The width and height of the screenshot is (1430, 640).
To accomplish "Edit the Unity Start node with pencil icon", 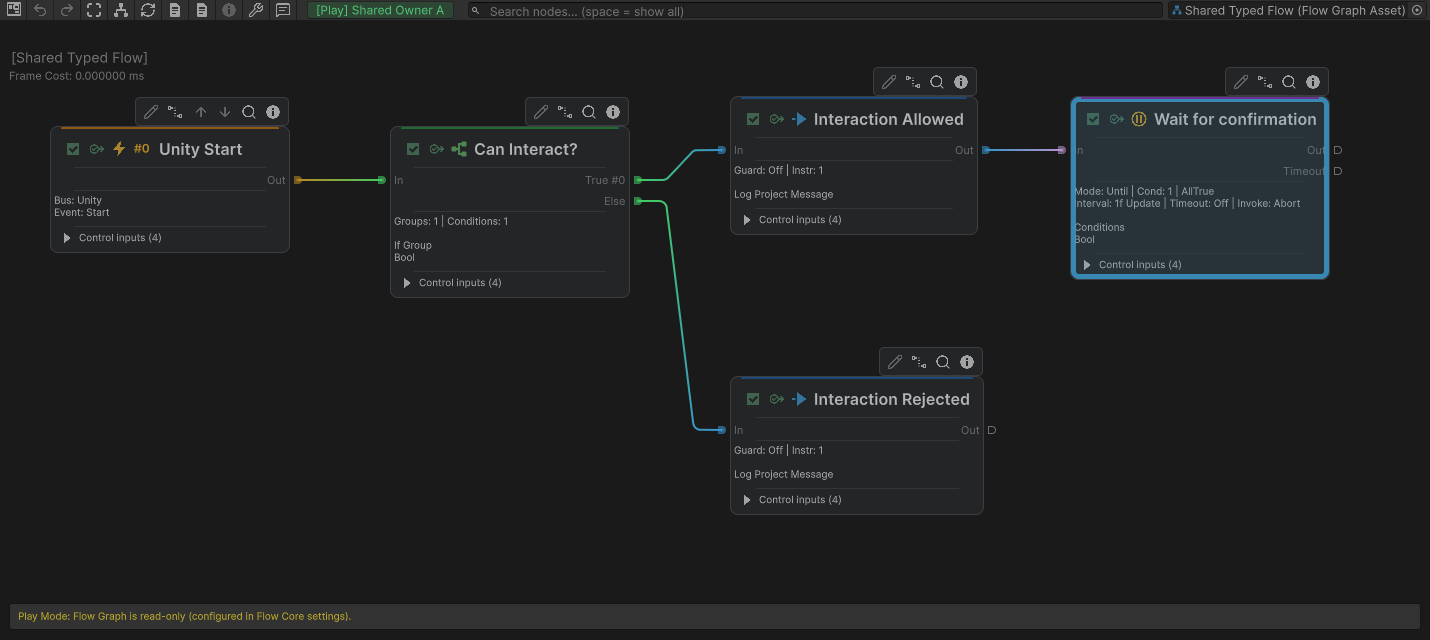I will click(x=151, y=112).
